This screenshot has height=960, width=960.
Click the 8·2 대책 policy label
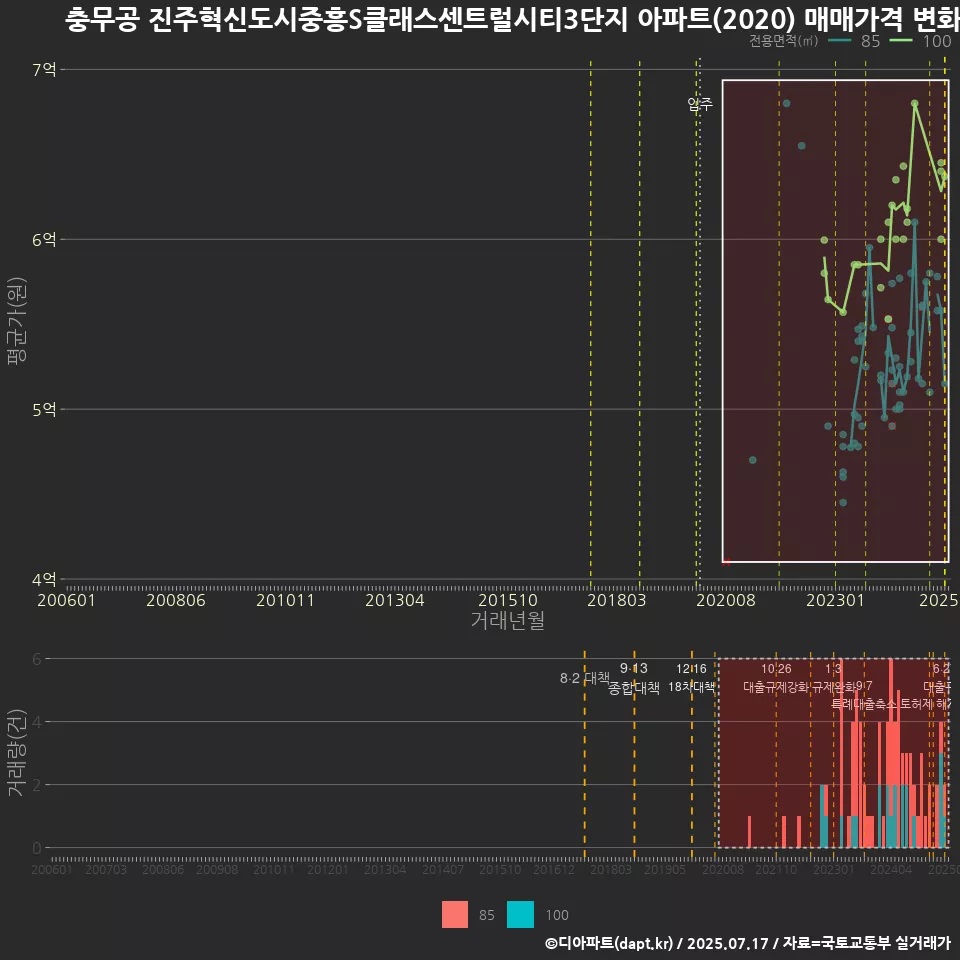point(585,678)
